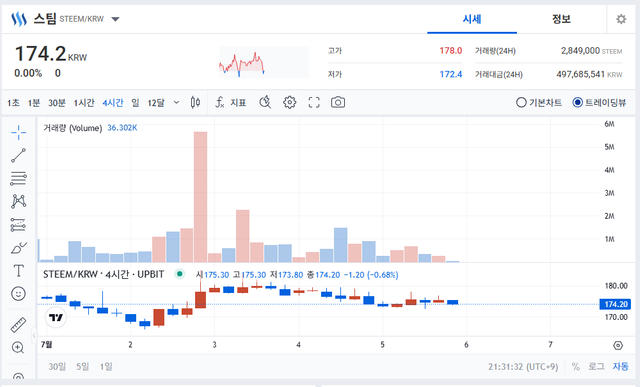
Task: Open the 지표 indicators menu
Action: click(x=231, y=102)
